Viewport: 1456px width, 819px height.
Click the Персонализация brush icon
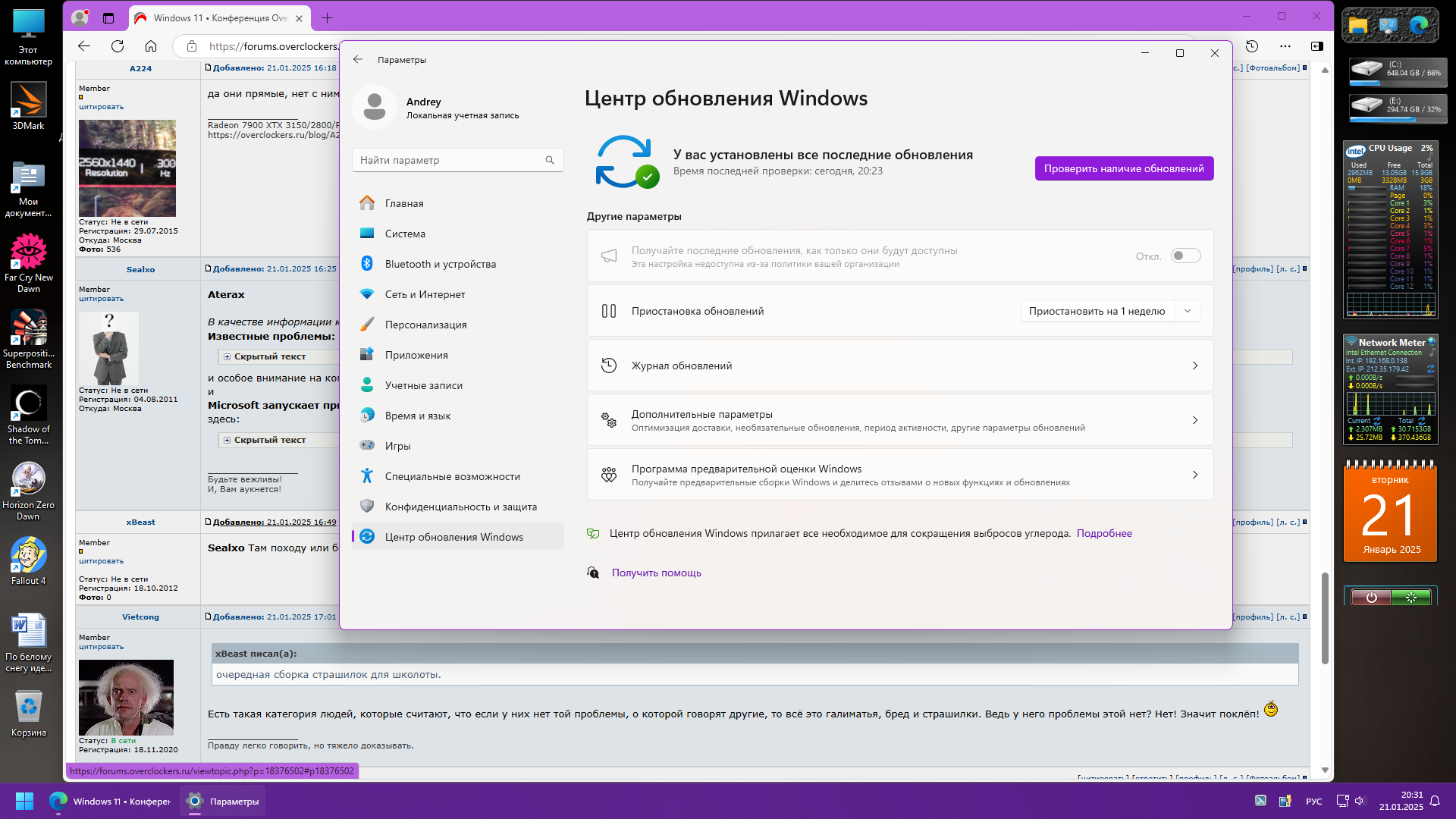[367, 325]
